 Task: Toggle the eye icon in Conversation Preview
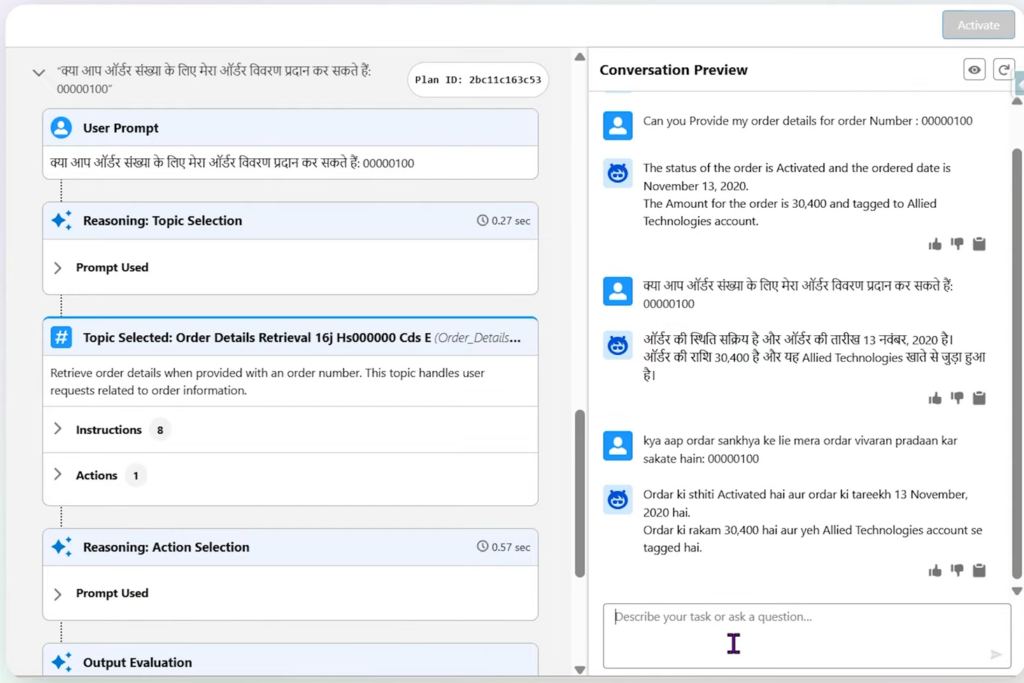[974, 69]
